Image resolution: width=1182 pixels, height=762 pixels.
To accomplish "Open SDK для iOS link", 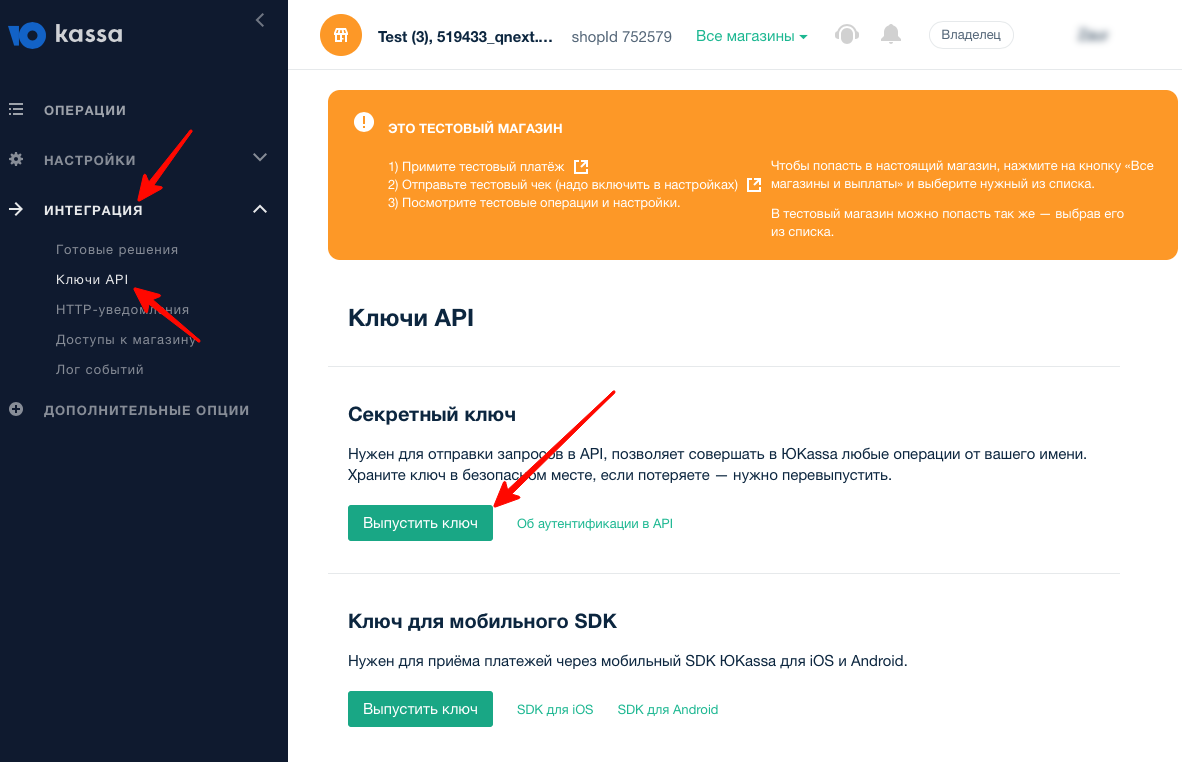I will tap(555, 710).
